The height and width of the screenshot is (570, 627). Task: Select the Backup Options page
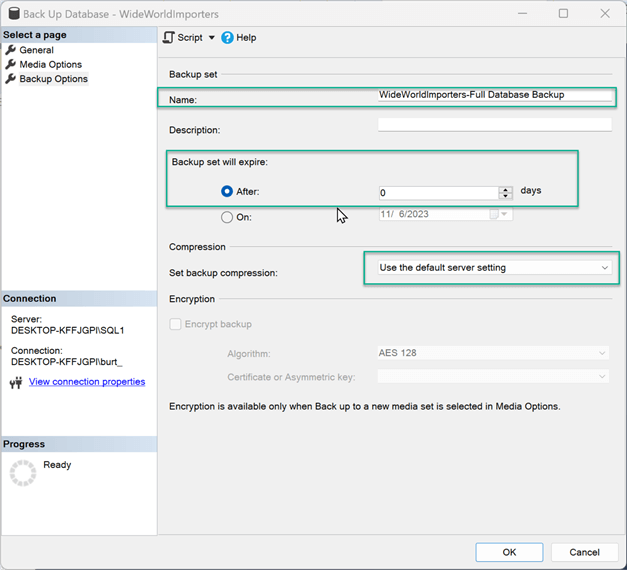tap(54, 79)
